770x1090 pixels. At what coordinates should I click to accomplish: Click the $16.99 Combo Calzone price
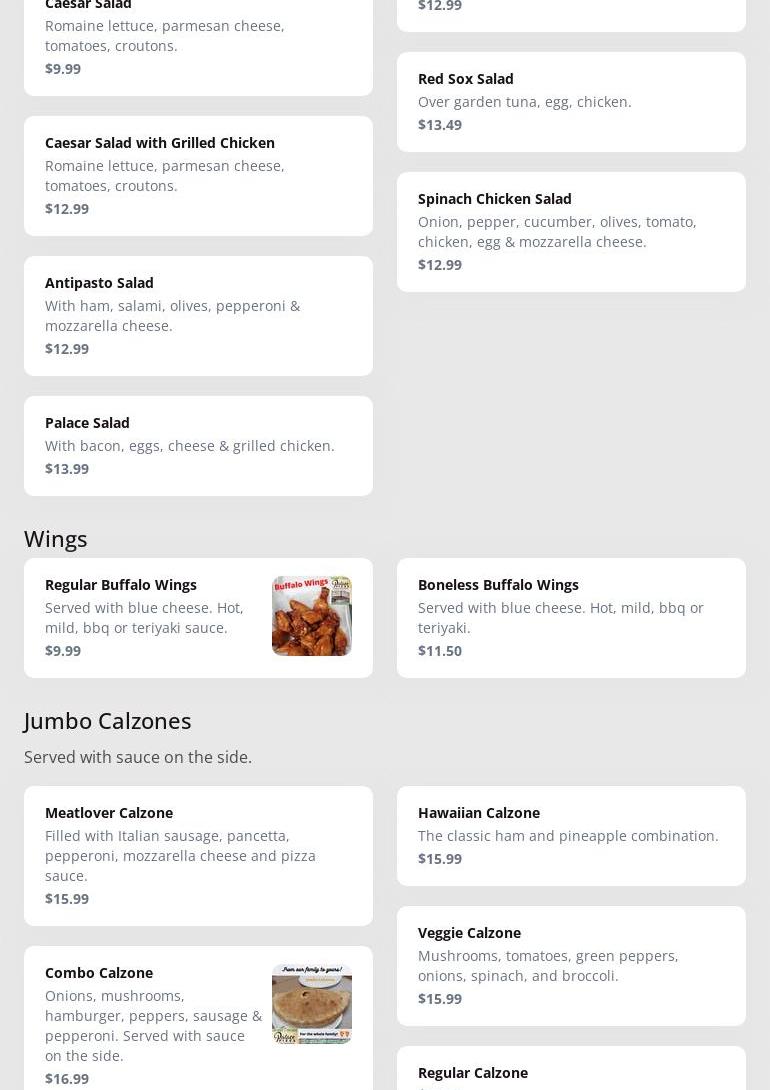click(67, 1079)
